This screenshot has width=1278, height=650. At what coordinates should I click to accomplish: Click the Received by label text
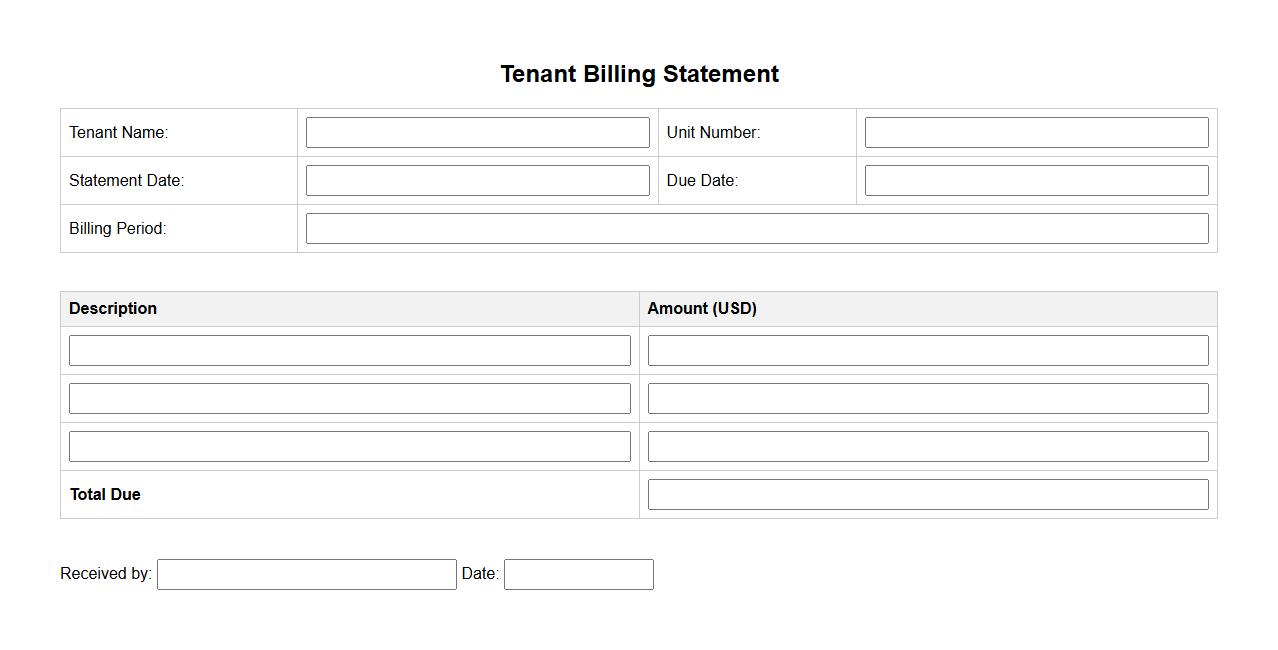click(106, 574)
